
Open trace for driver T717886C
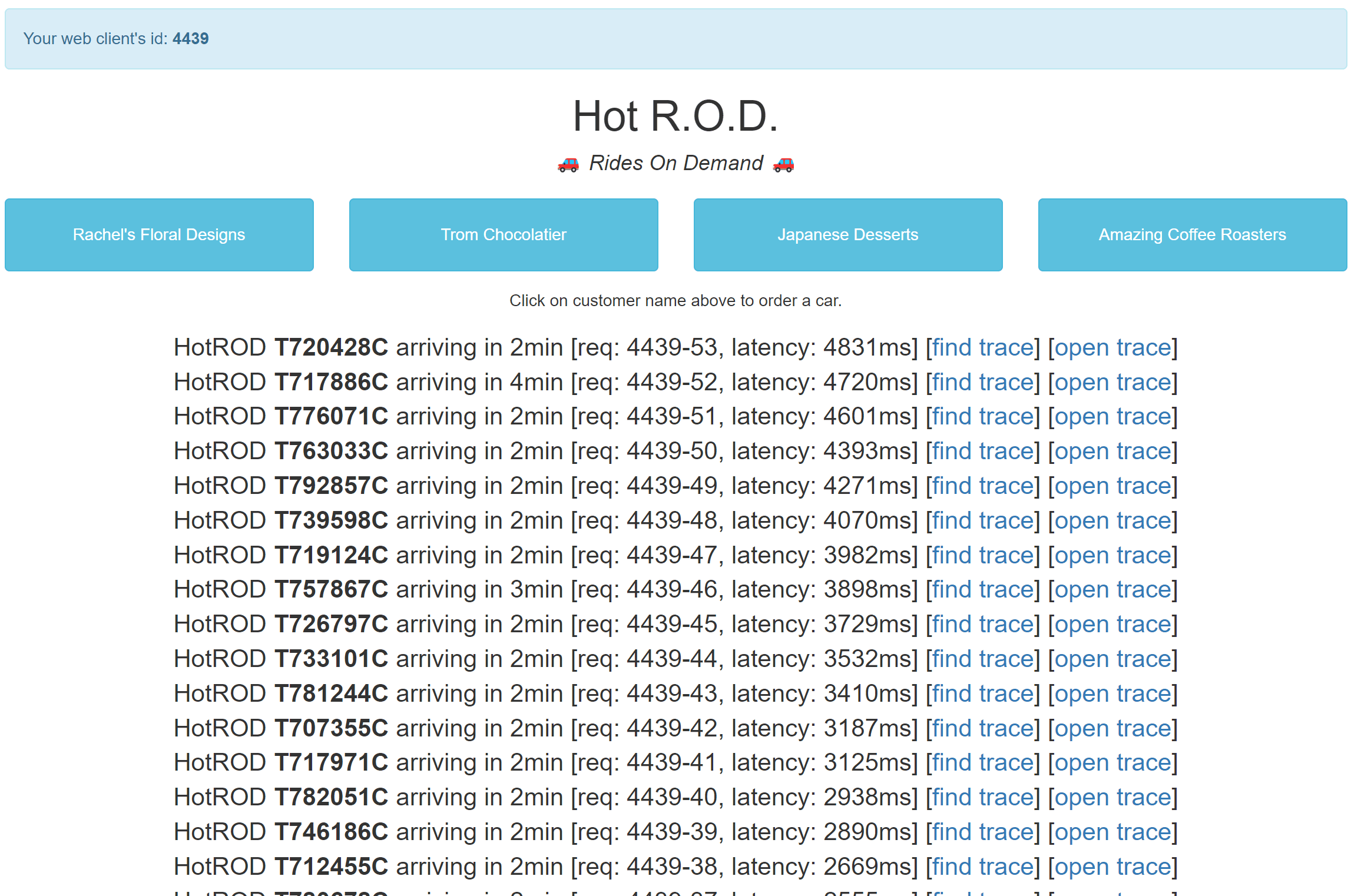1112,382
